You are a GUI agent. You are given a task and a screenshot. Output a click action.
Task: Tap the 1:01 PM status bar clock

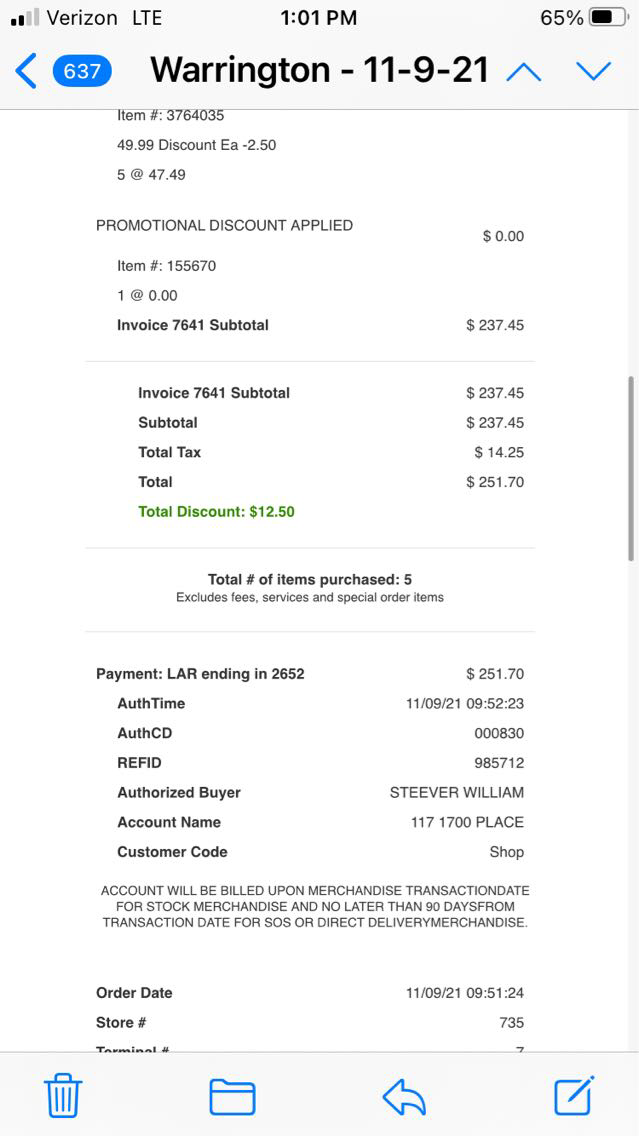(x=319, y=18)
